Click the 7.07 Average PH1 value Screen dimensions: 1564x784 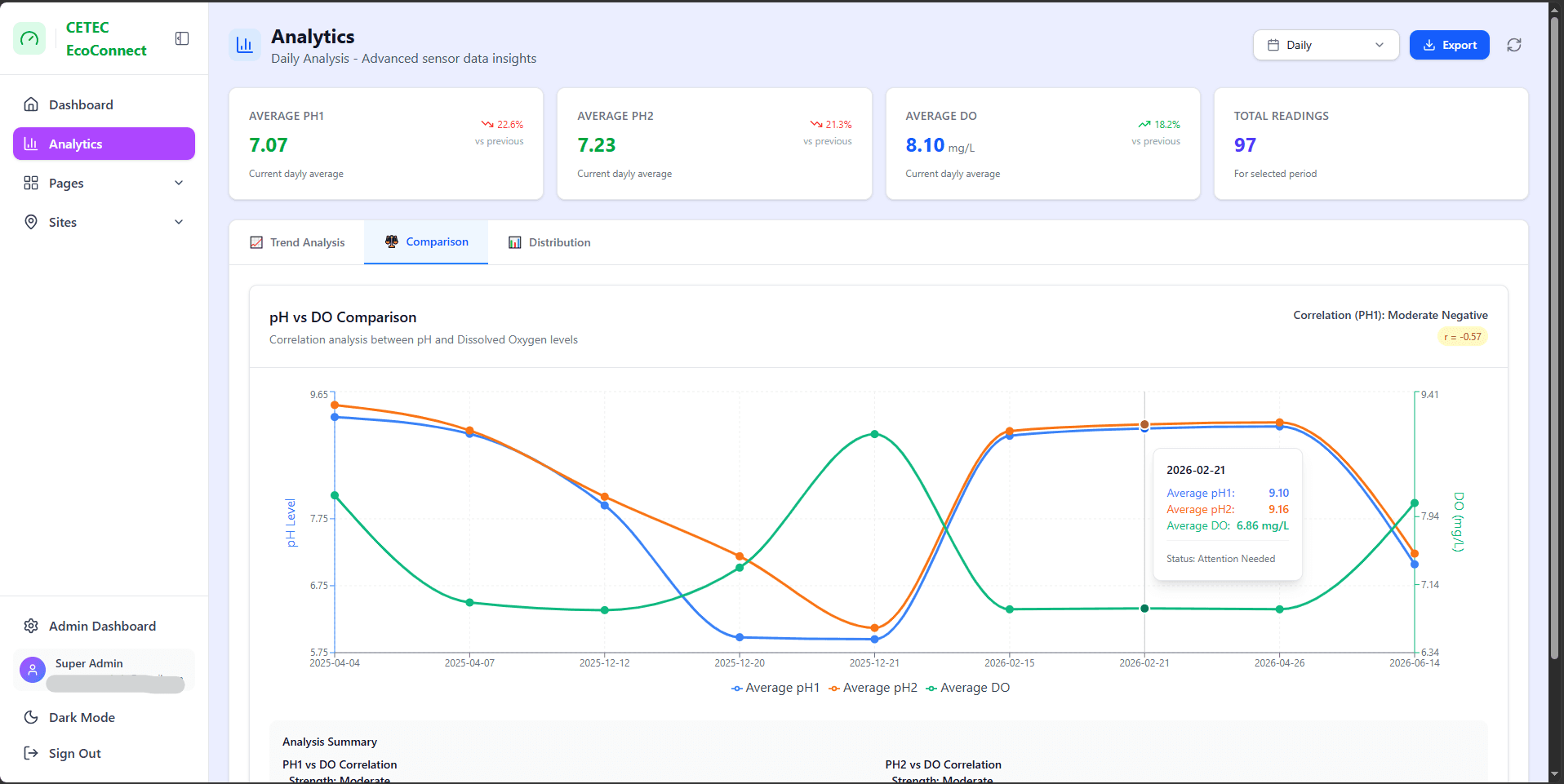coord(269,145)
